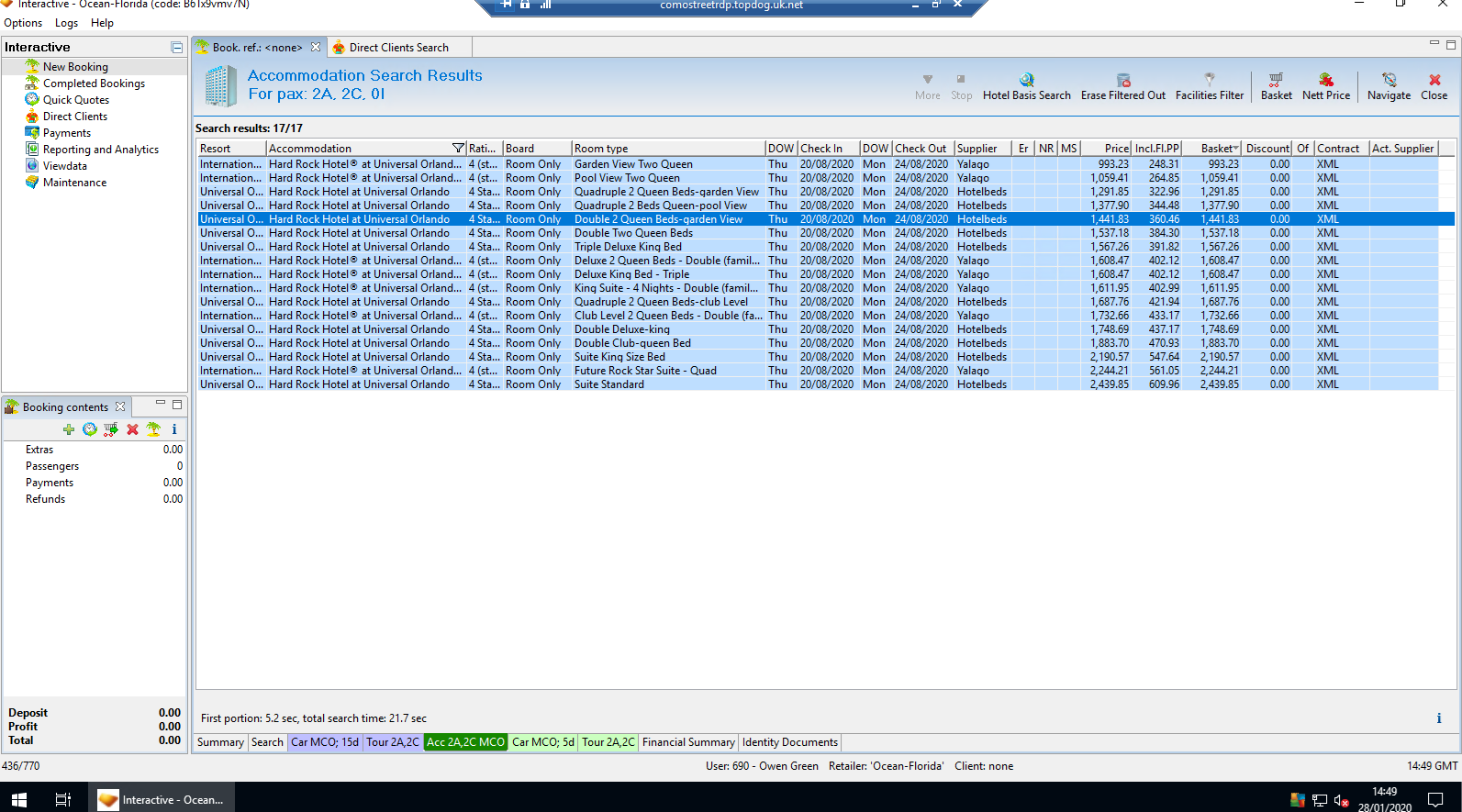Minimize the Interactive navigation panel

pos(176,47)
